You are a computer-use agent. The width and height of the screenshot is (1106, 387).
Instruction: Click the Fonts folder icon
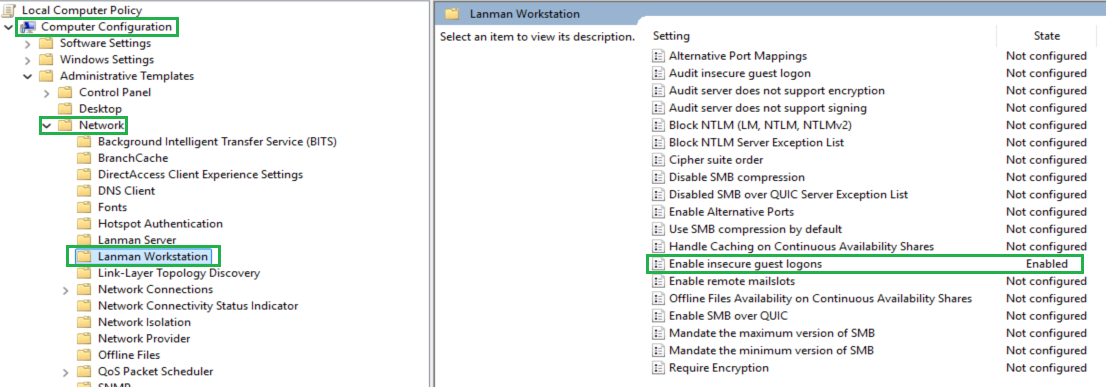pyautogui.click(x=84, y=207)
